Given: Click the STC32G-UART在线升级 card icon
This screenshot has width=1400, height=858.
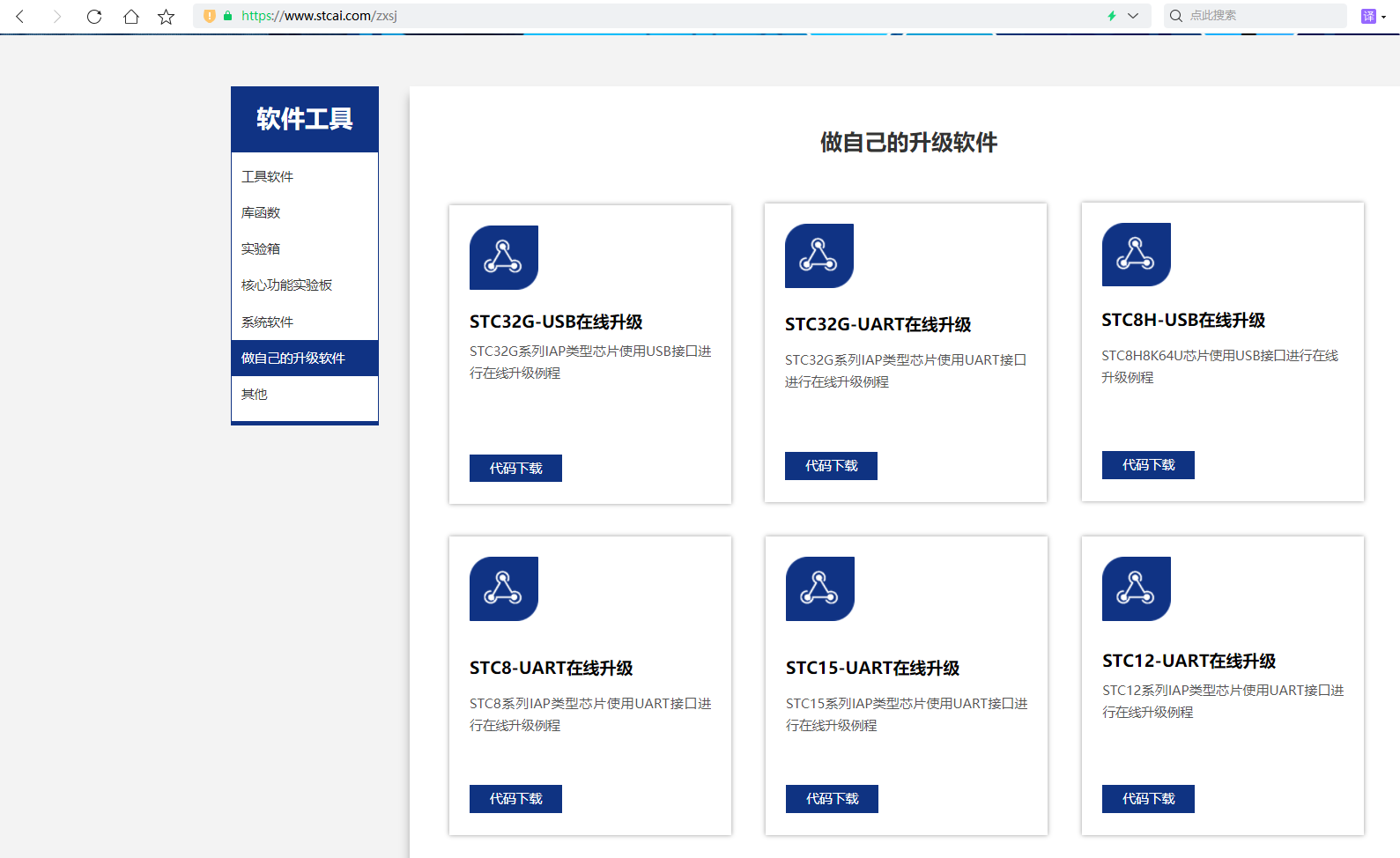Looking at the screenshot, I should point(819,255).
